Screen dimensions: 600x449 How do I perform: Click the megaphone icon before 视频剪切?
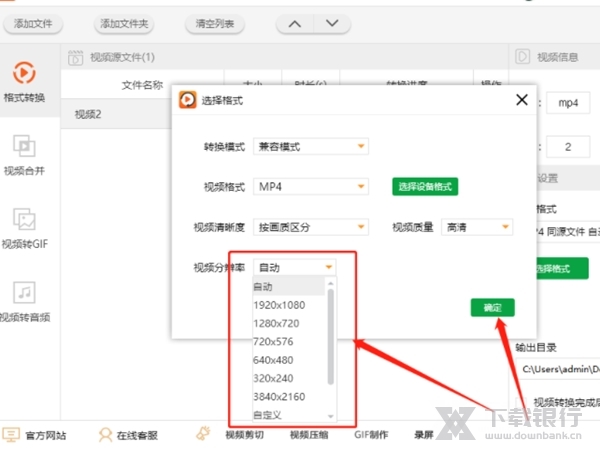[204, 434]
